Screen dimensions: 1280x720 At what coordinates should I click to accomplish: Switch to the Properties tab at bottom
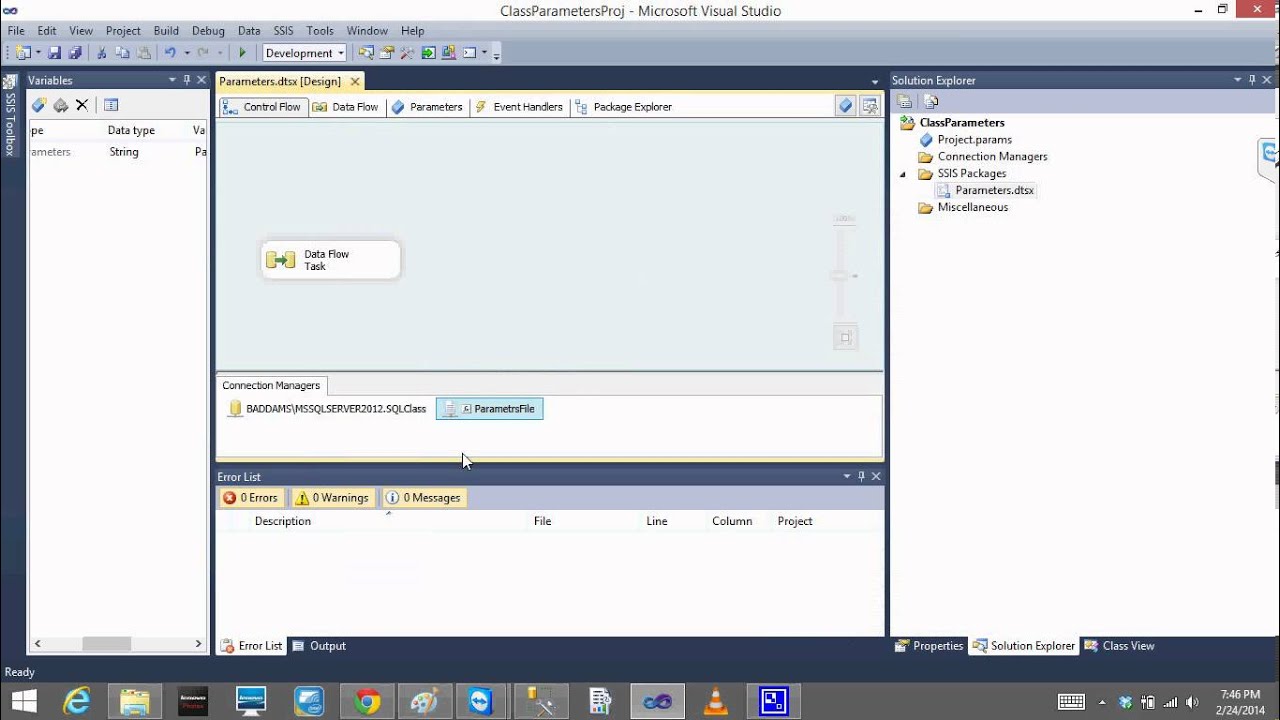click(x=929, y=646)
